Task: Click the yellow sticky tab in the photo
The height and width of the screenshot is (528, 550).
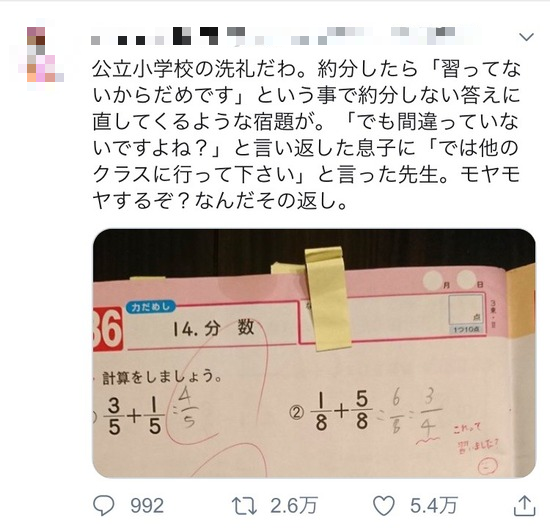Action: (x=327, y=298)
